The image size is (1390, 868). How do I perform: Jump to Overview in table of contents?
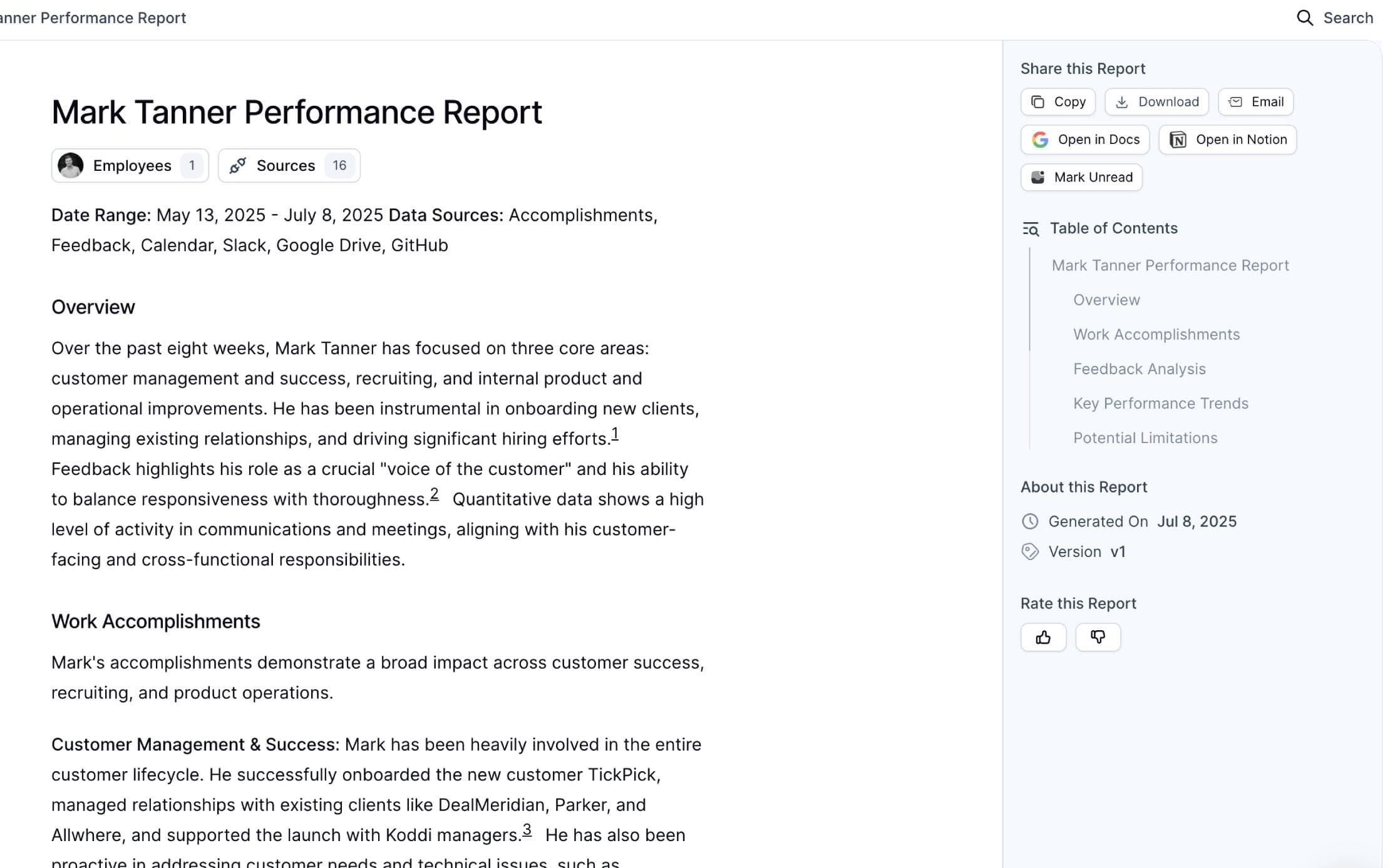pyautogui.click(x=1106, y=300)
